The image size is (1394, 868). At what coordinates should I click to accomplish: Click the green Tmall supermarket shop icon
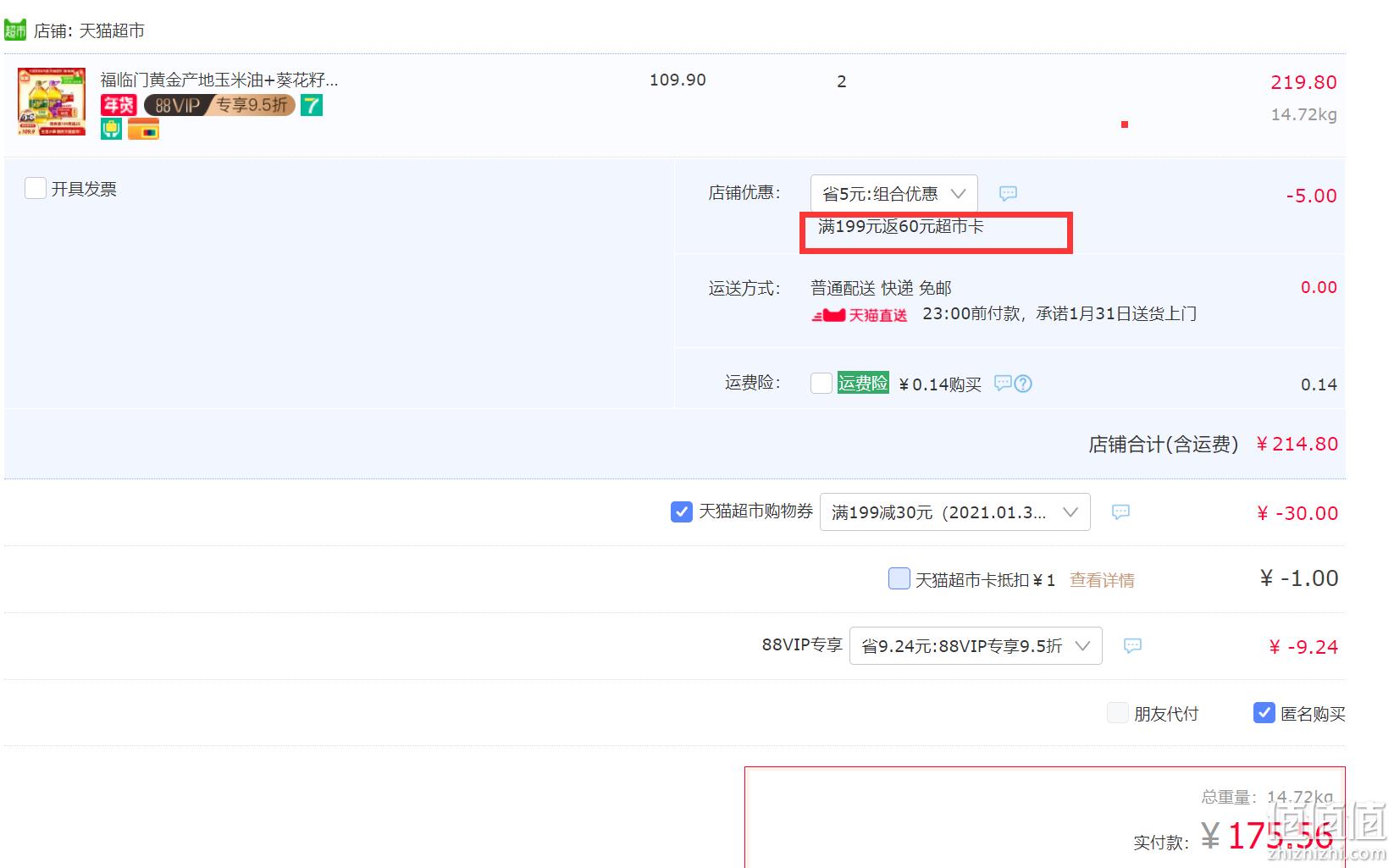point(15,30)
